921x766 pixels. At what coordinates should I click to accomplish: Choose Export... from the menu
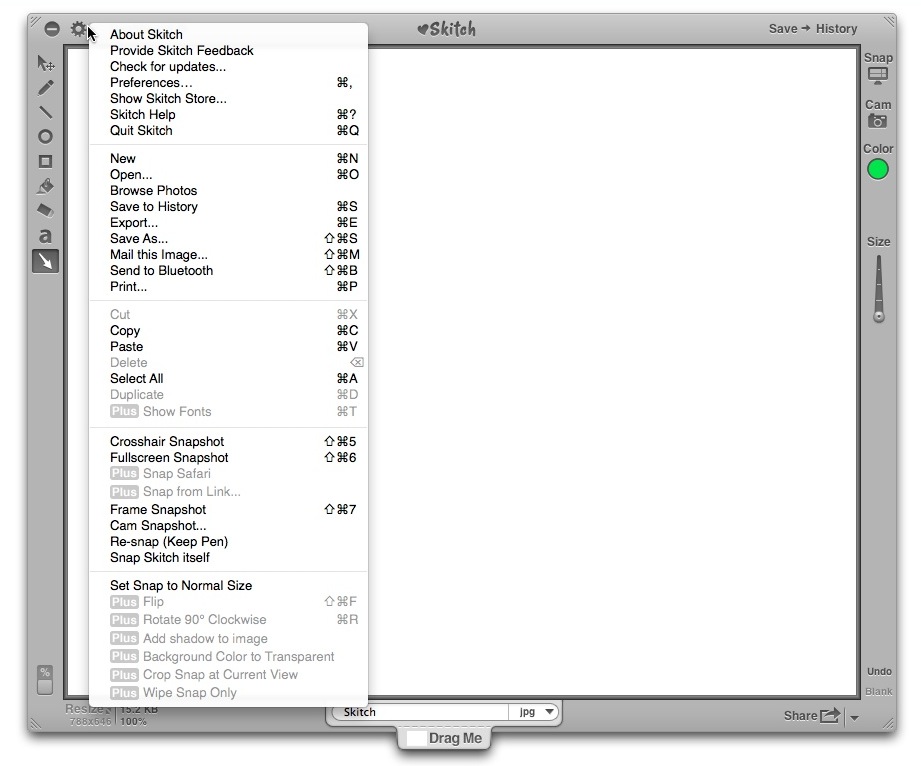134,223
